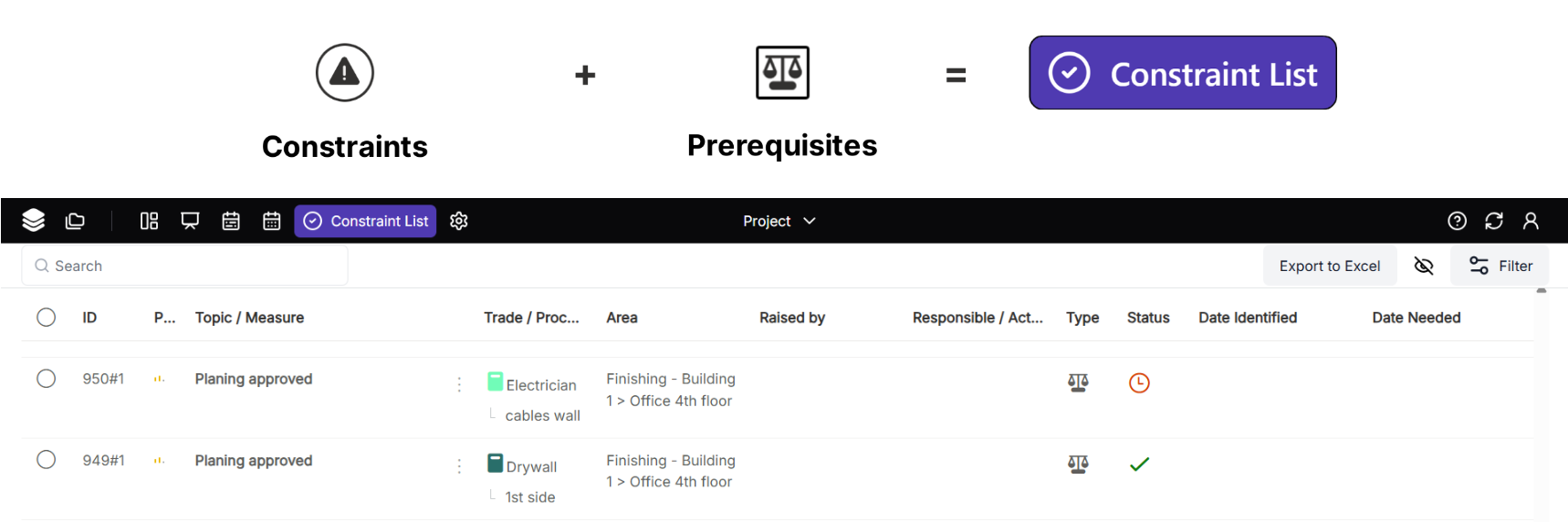Image resolution: width=1568 pixels, height=522 pixels.
Task: Click the refresh sync icon
Action: click(1494, 221)
